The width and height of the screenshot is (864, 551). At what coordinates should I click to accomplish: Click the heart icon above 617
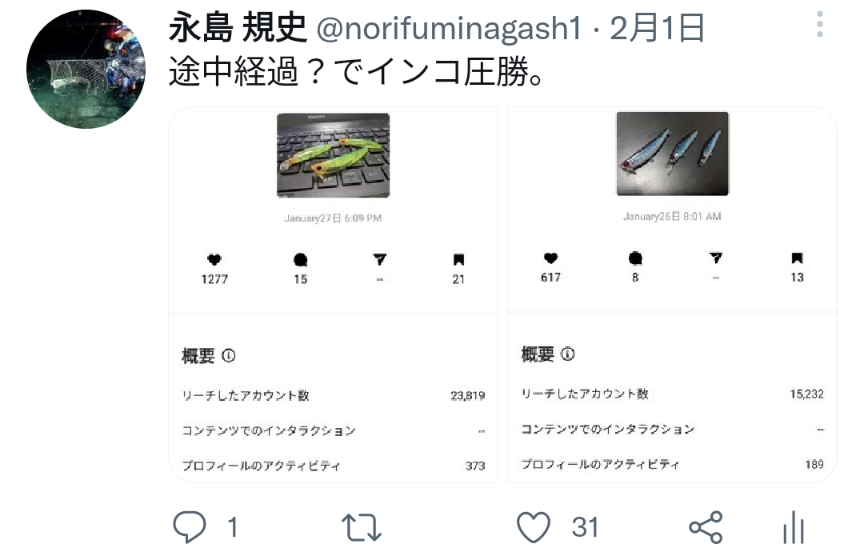point(550,257)
